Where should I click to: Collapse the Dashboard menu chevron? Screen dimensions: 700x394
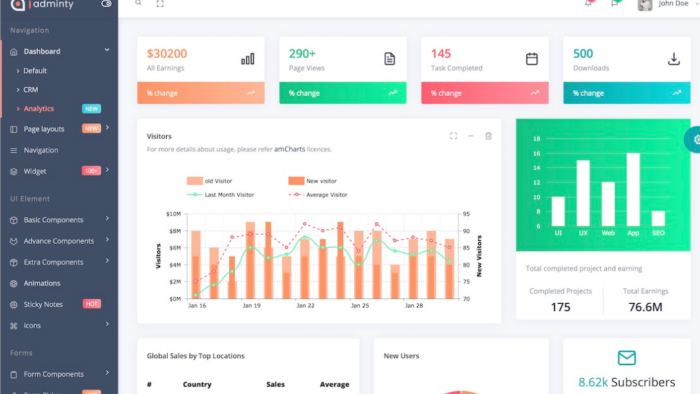click(x=107, y=50)
